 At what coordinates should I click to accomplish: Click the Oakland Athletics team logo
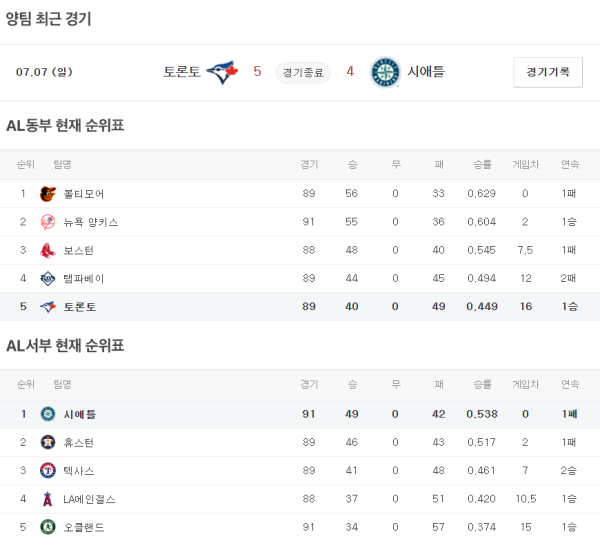pos(47,526)
